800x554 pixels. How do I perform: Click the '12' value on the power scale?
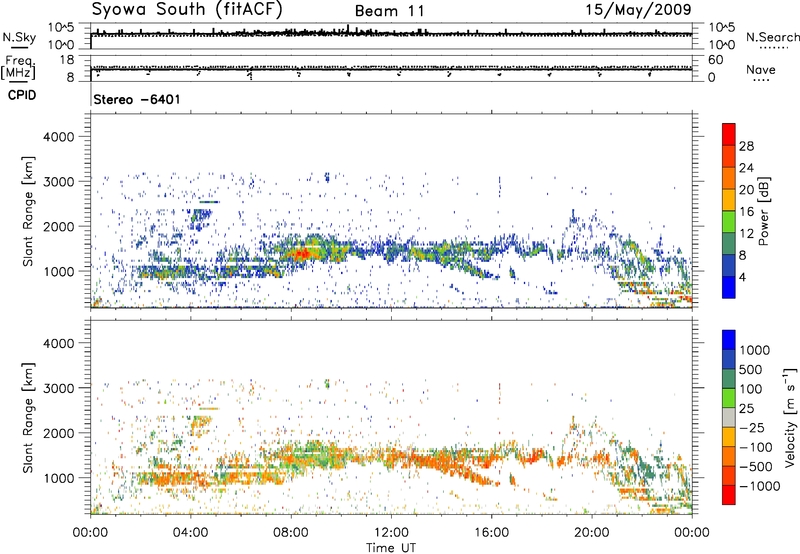pyautogui.click(x=746, y=234)
